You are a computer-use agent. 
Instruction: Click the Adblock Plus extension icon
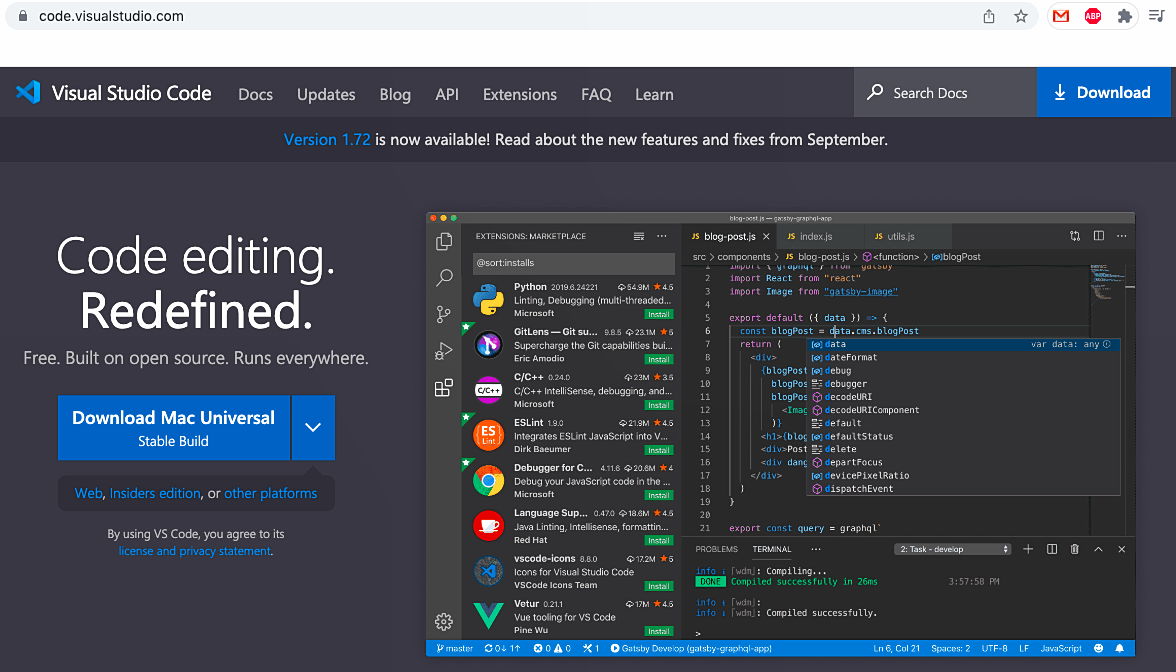click(1092, 16)
